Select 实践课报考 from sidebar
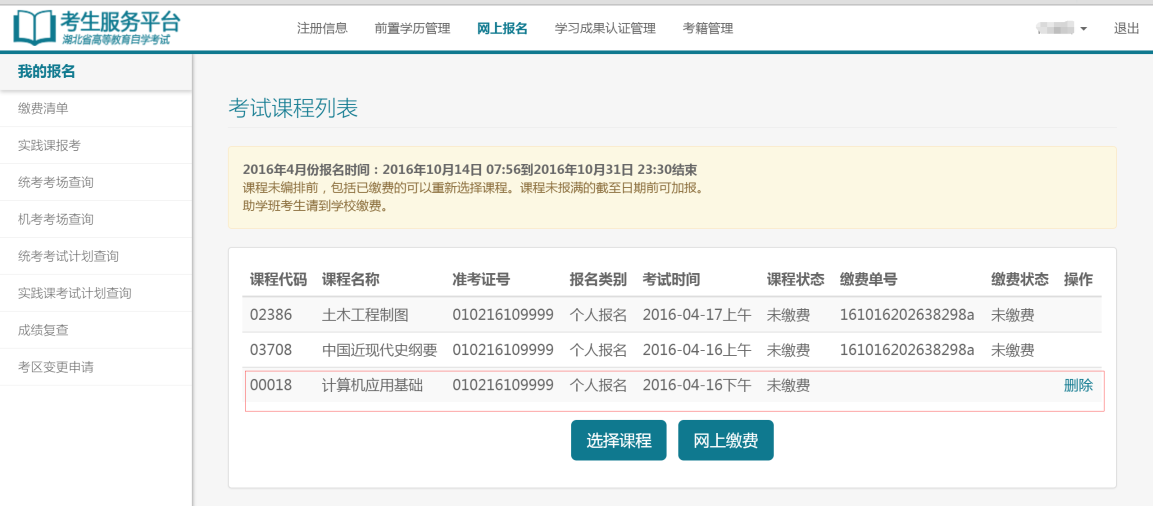The image size is (1153, 506). click(49, 145)
